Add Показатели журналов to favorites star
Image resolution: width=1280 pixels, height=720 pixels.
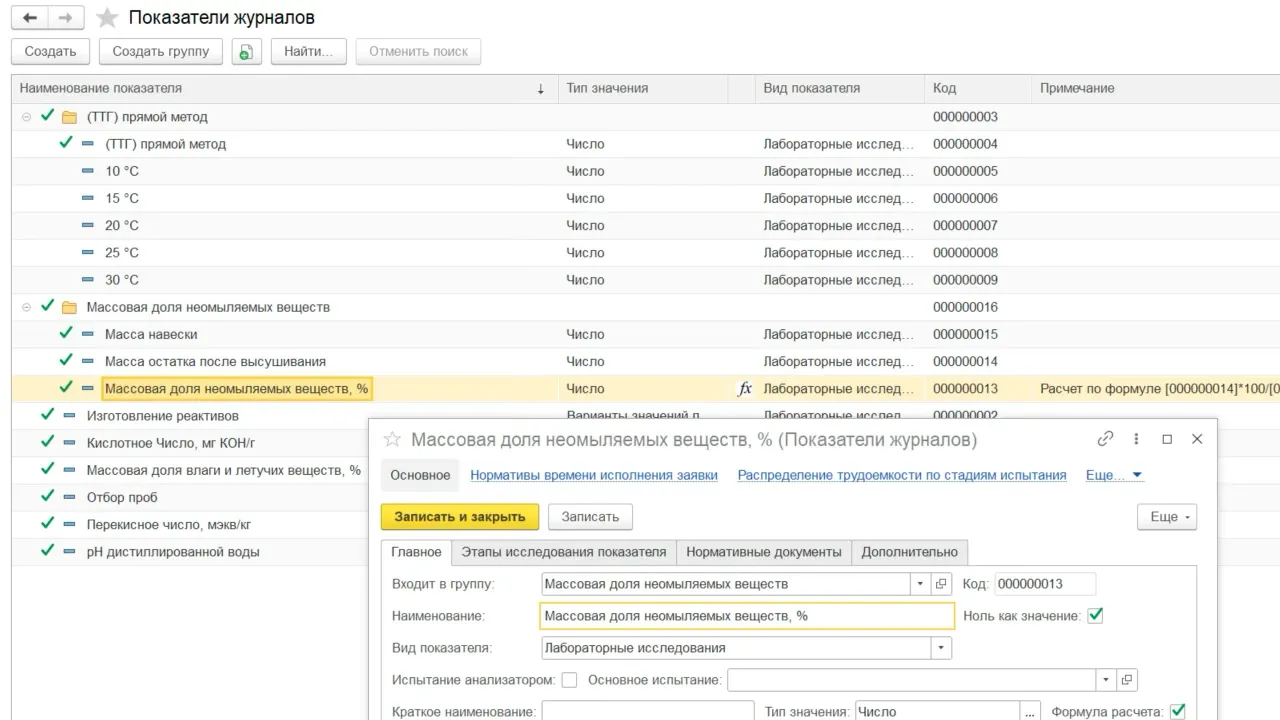click(107, 18)
